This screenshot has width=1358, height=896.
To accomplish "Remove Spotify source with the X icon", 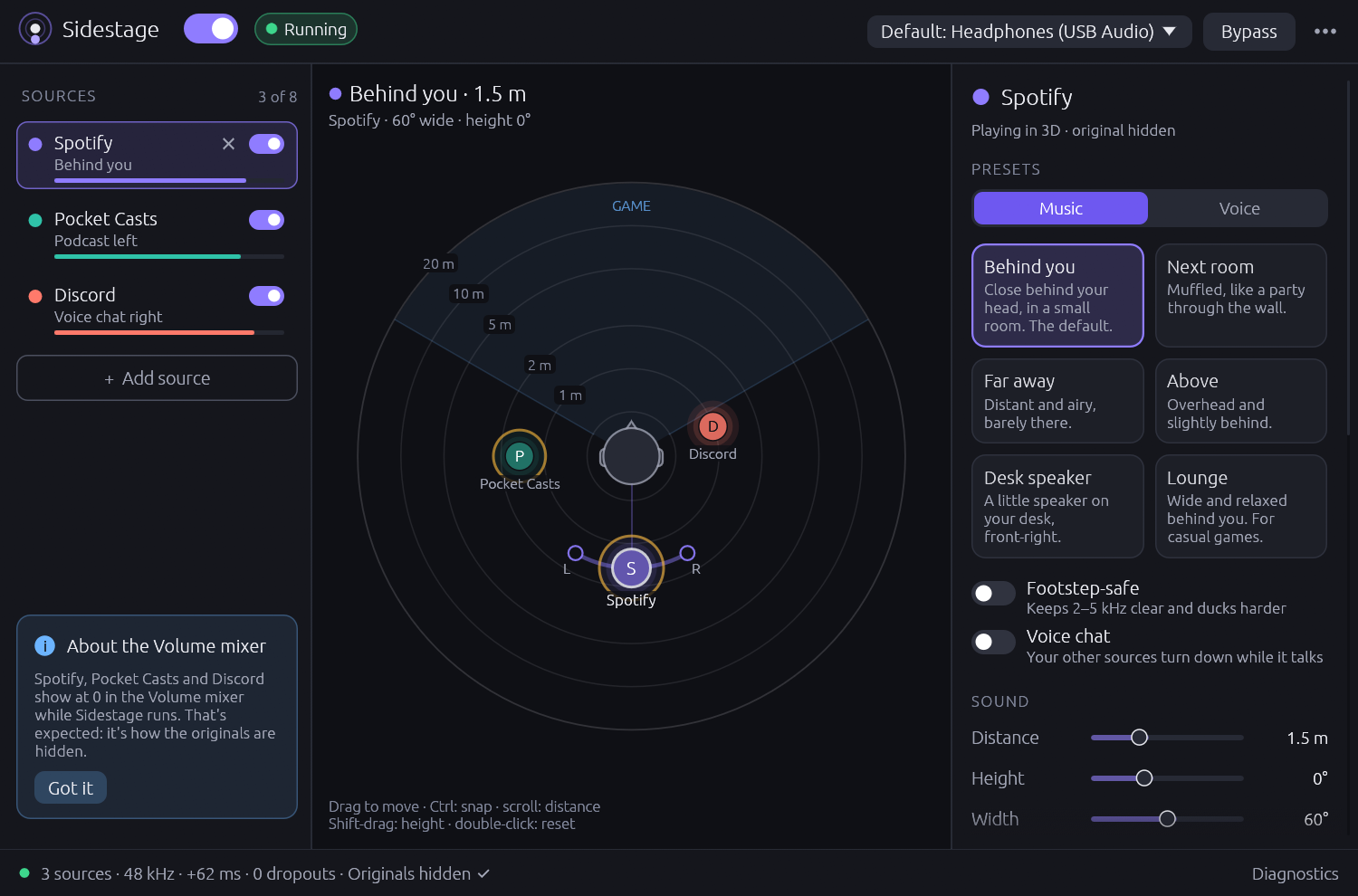I will pyautogui.click(x=228, y=144).
